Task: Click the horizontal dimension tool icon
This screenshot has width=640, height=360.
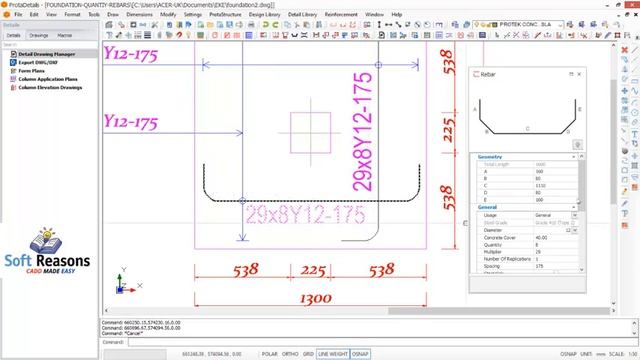Action: point(389,25)
